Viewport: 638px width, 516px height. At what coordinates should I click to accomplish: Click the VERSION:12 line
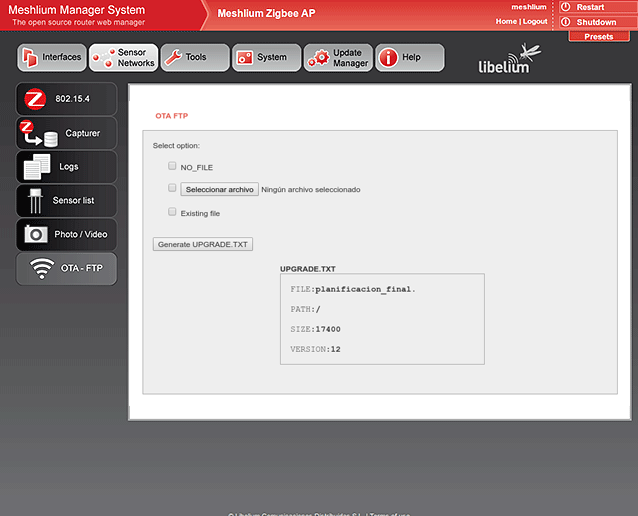pos(315,349)
